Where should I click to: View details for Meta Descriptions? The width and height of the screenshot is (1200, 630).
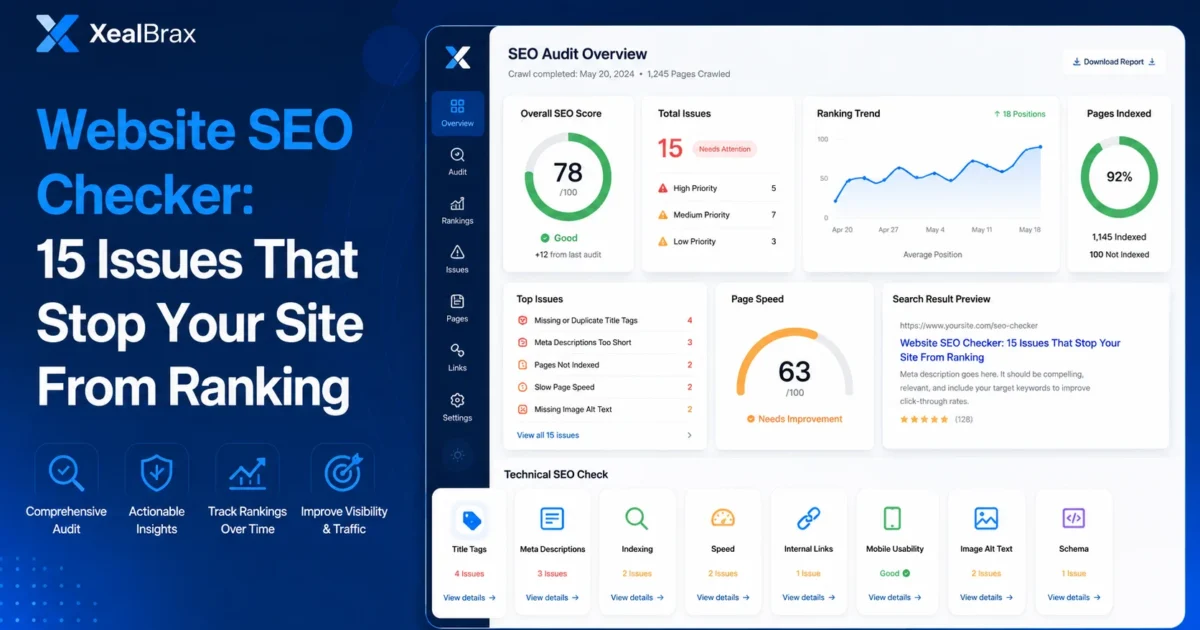tap(552, 598)
